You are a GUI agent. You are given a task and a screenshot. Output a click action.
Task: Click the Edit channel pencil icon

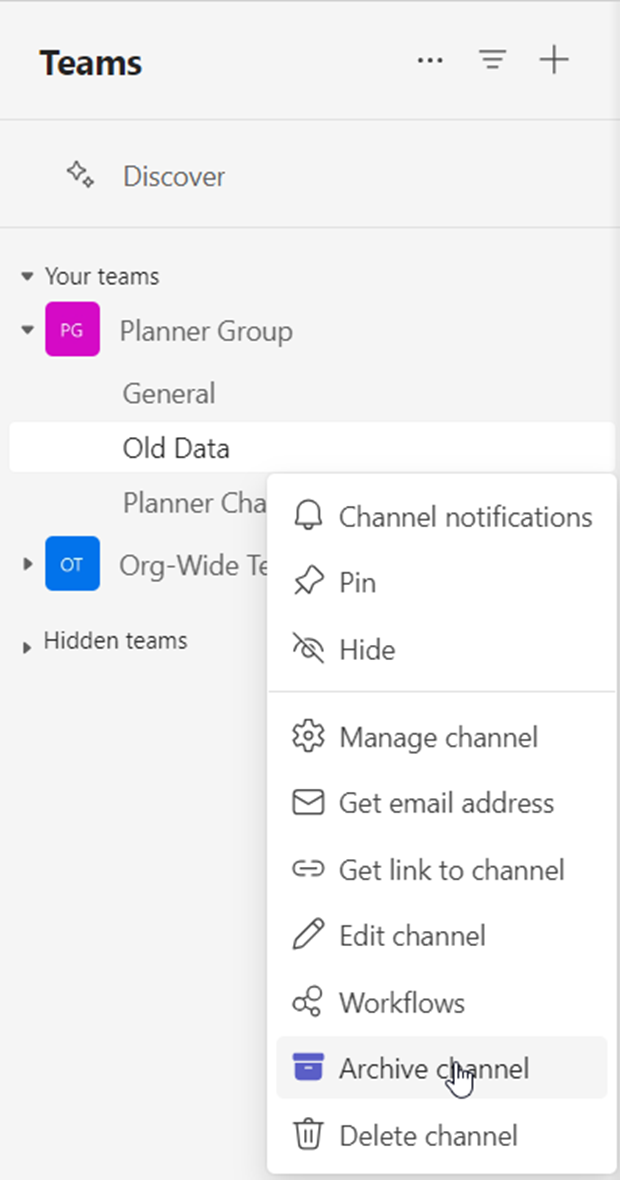coord(309,936)
